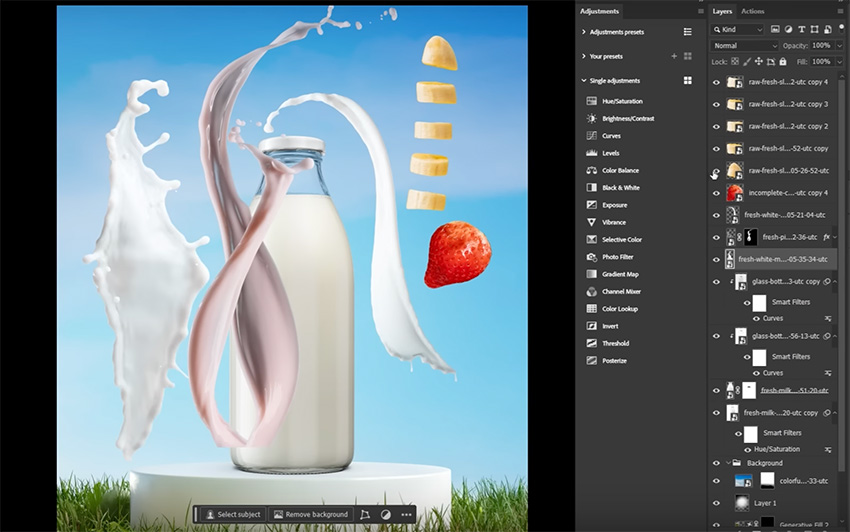Hide raw-fresh-sl...2-utc copy 4 layer

716,82
